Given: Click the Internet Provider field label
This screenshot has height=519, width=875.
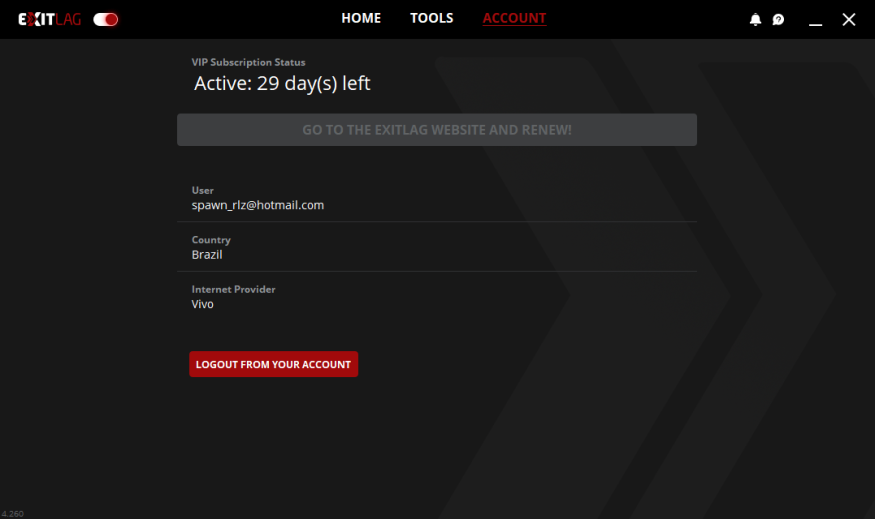Looking at the screenshot, I should click(x=233, y=289).
